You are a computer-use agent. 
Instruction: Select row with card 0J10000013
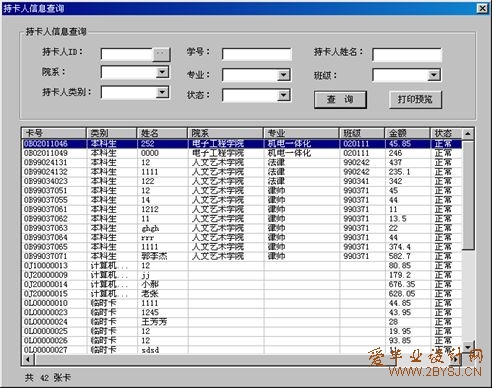click(x=242, y=266)
